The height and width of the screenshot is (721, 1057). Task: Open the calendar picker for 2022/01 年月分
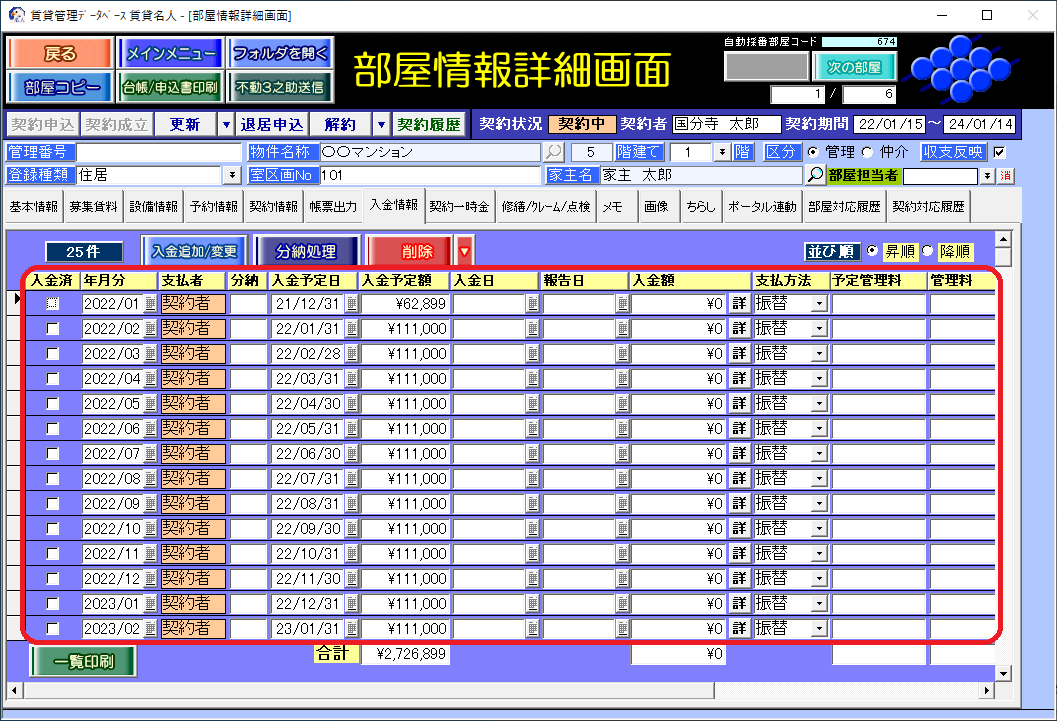tap(150, 304)
